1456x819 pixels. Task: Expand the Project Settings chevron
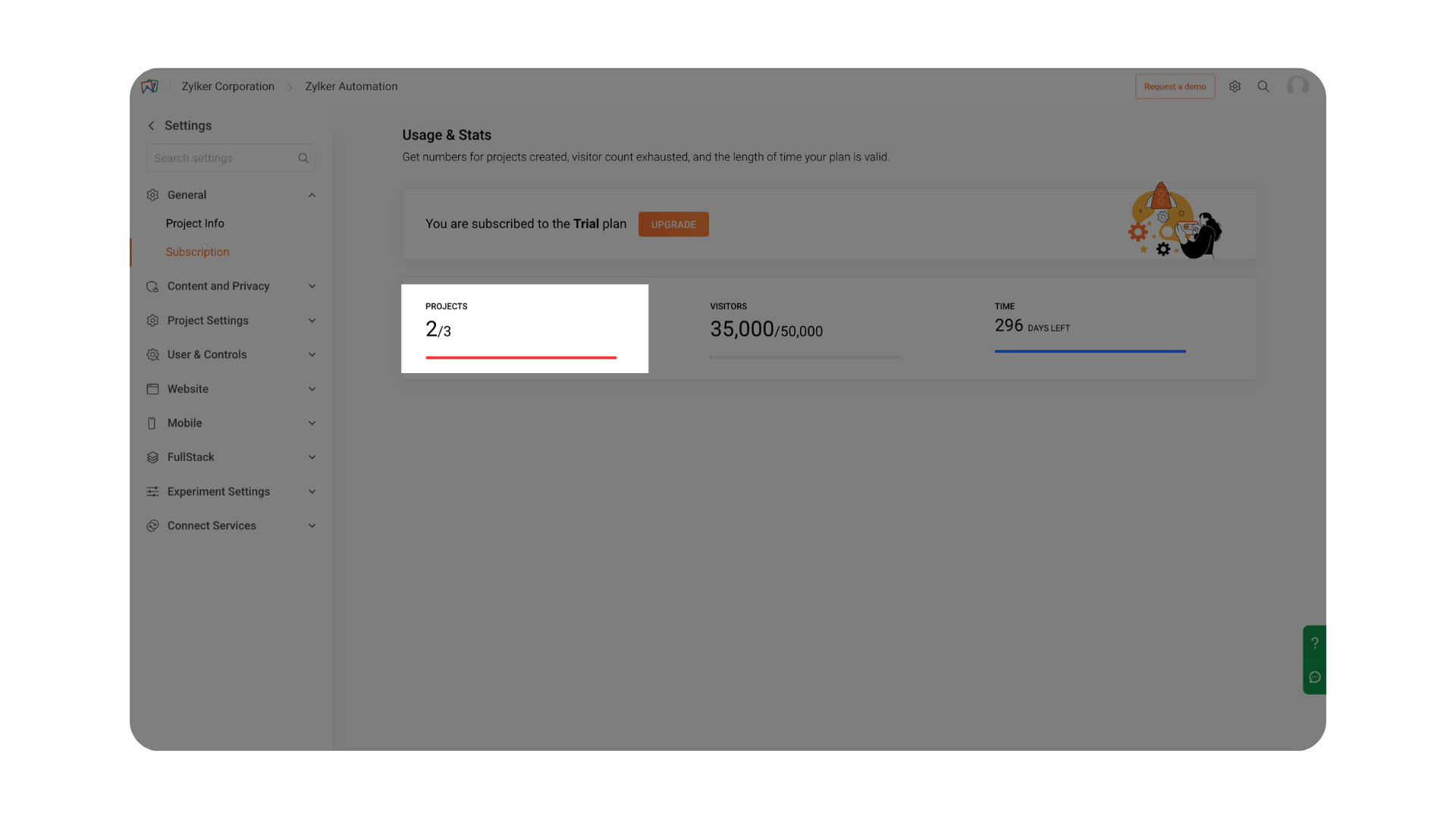click(312, 321)
